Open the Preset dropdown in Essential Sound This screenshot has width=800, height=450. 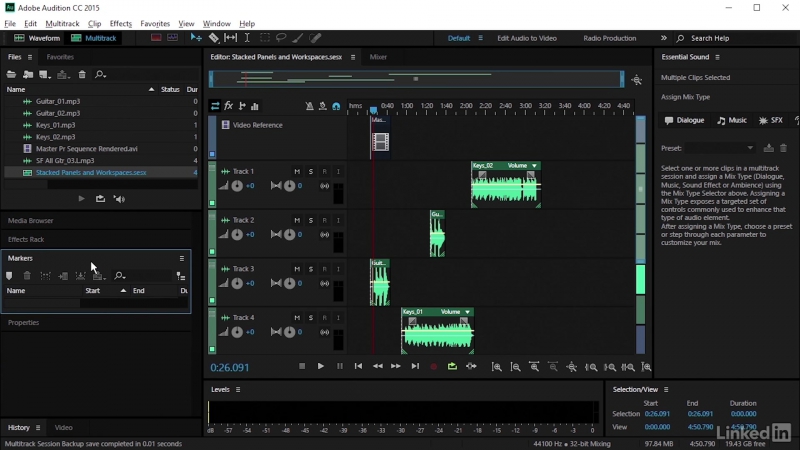(720, 148)
